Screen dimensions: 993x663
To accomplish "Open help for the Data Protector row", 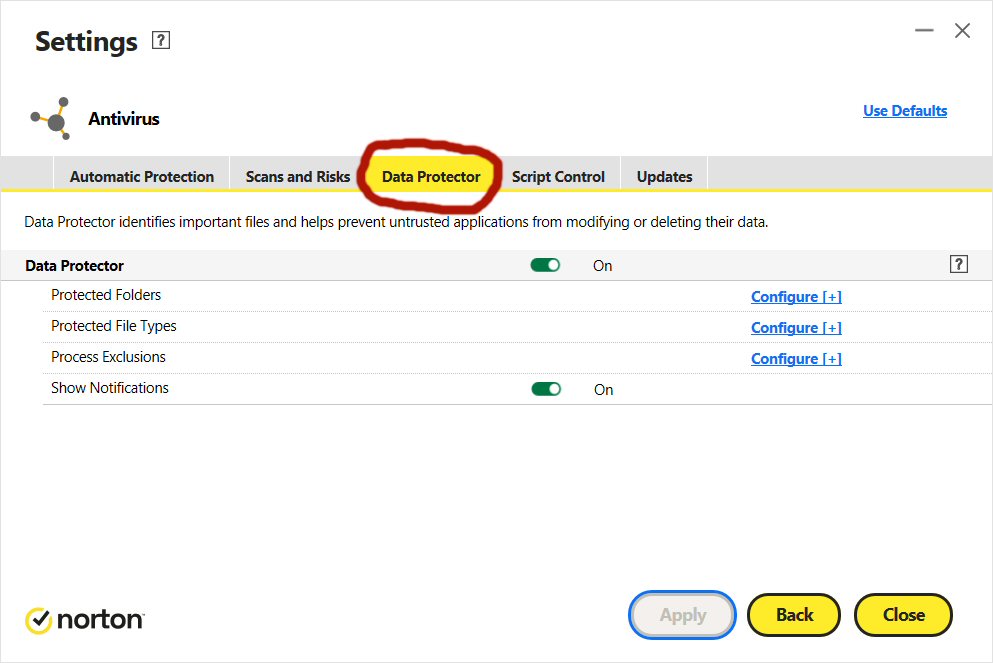I will pyautogui.click(x=959, y=264).
